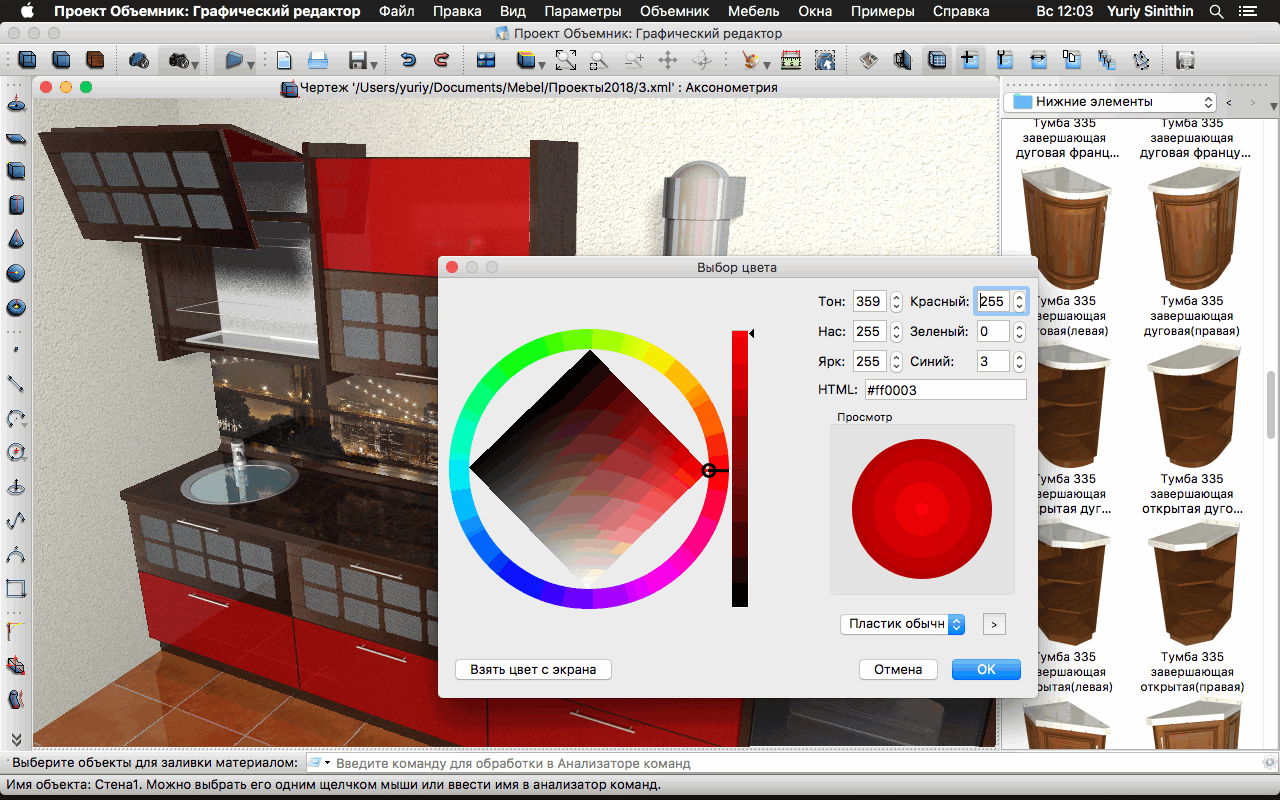Open the Справка menu
Viewport: 1280px width, 800px height.
[961, 12]
